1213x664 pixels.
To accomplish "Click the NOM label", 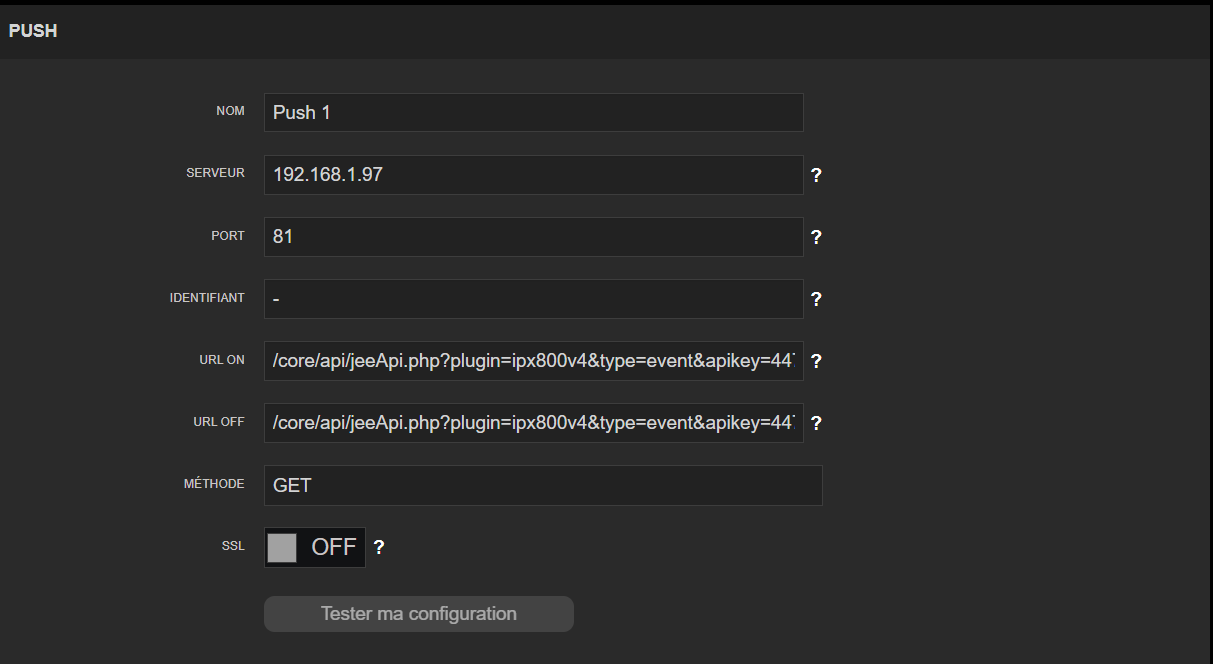I will pyautogui.click(x=230, y=111).
